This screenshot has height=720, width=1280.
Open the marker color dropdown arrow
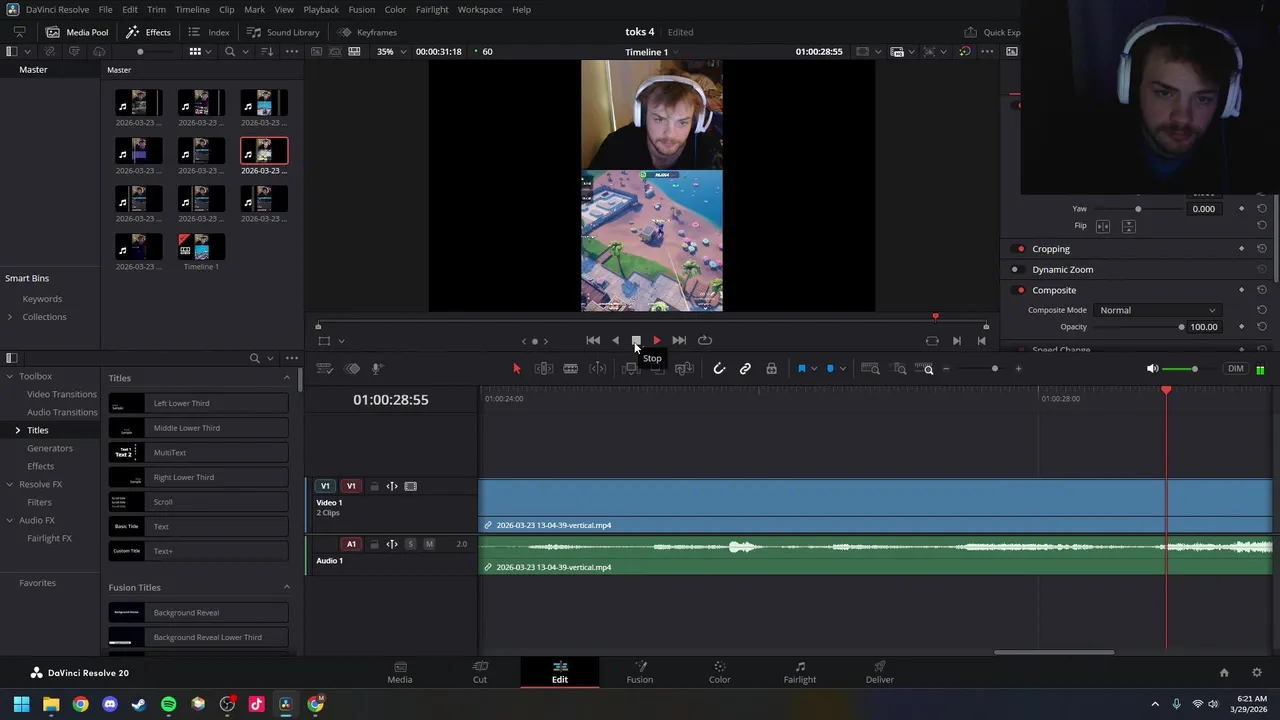coord(842,369)
